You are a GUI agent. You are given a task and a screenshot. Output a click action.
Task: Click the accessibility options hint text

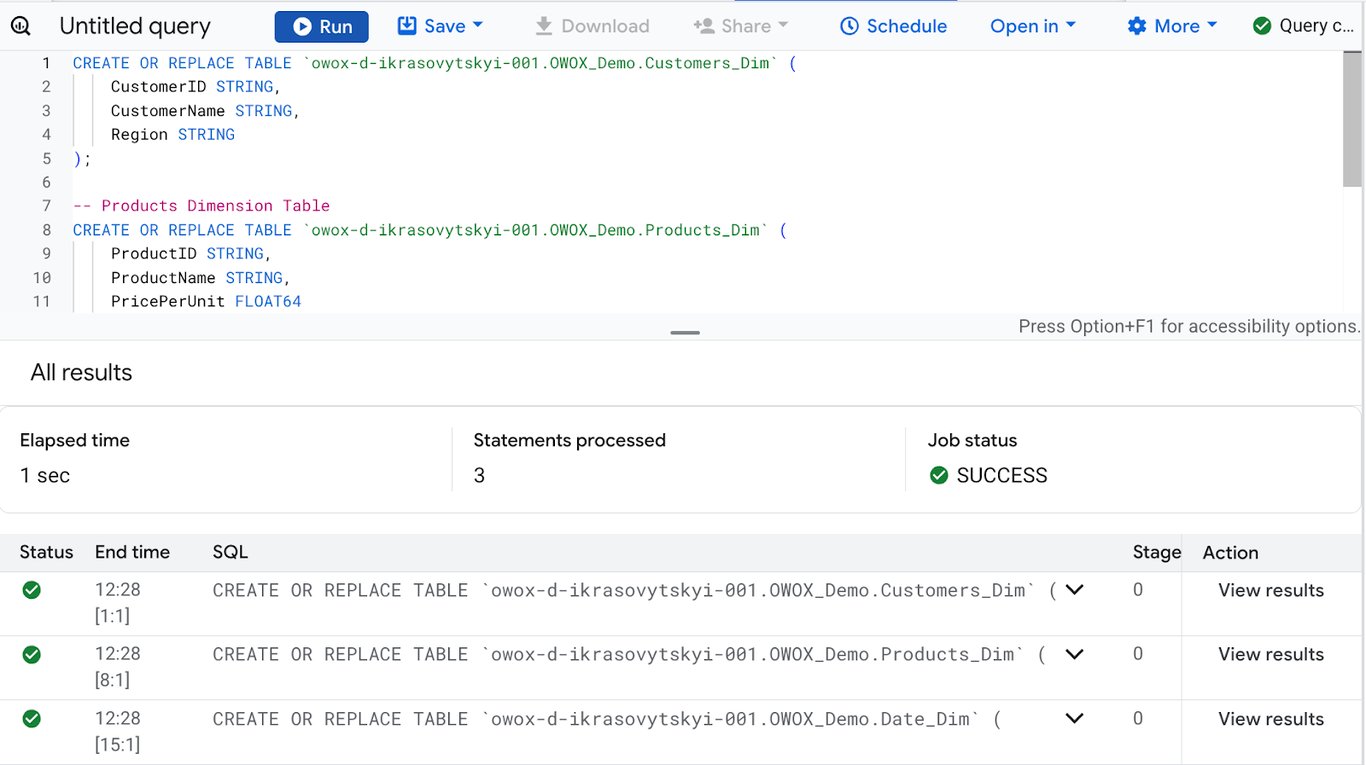1189,326
